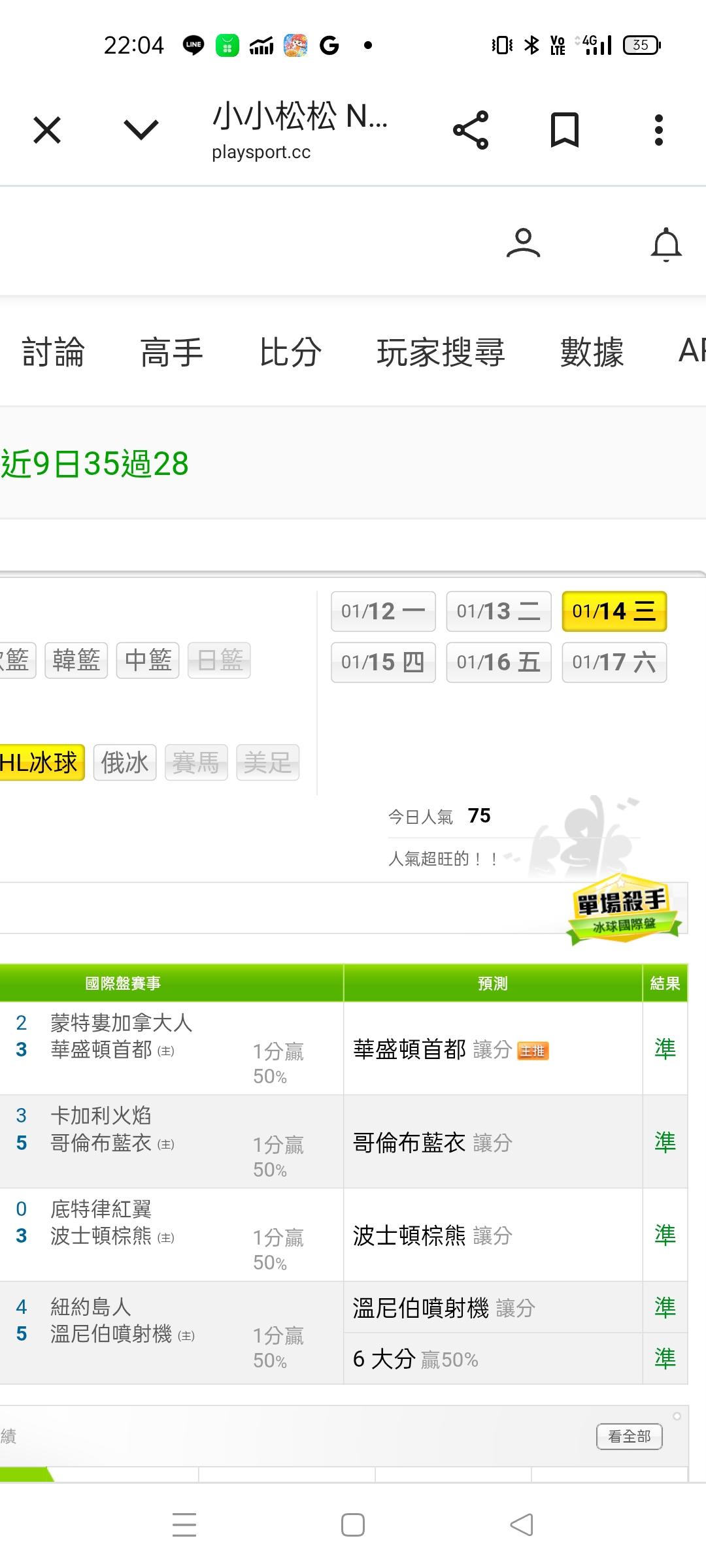Tap the 單場殺手 badge
The width and height of the screenshot is (706, 1568).
[623, 909]
